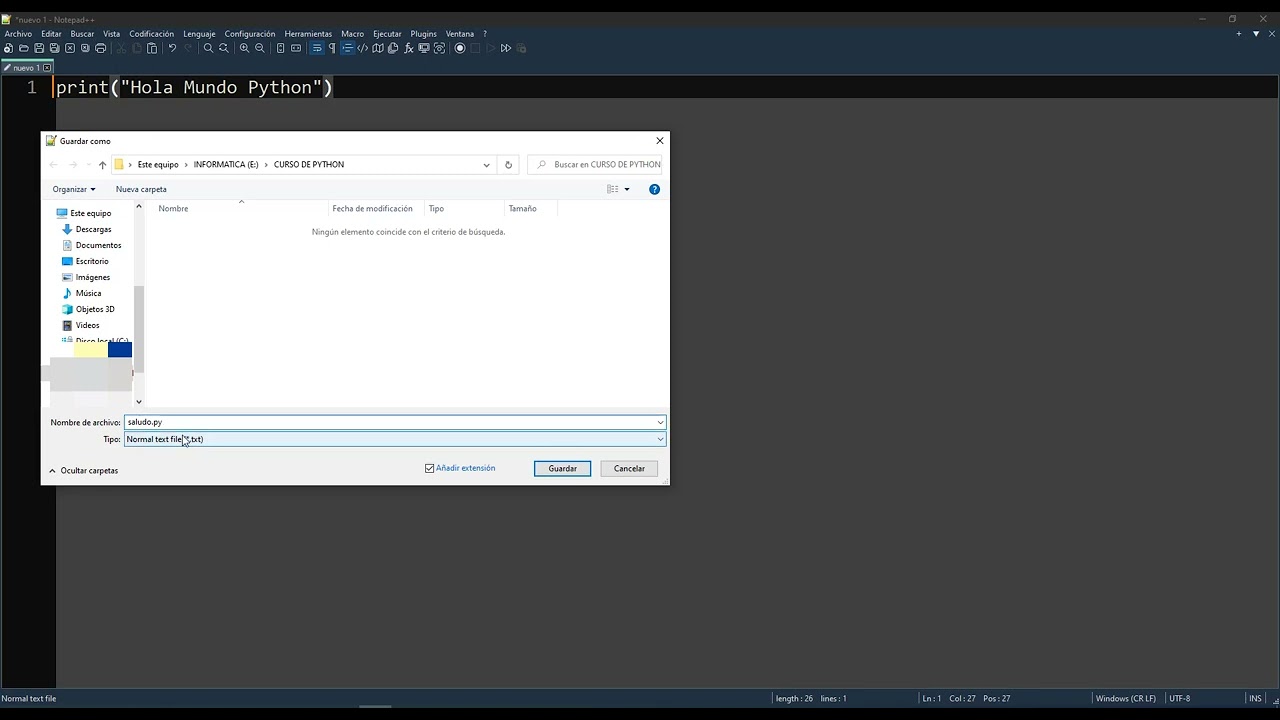This screenshot has width=1280, height=720.
Task: Click the Zoom out toolbar icon
Action: pyautogui.click(x=260, y=48)
